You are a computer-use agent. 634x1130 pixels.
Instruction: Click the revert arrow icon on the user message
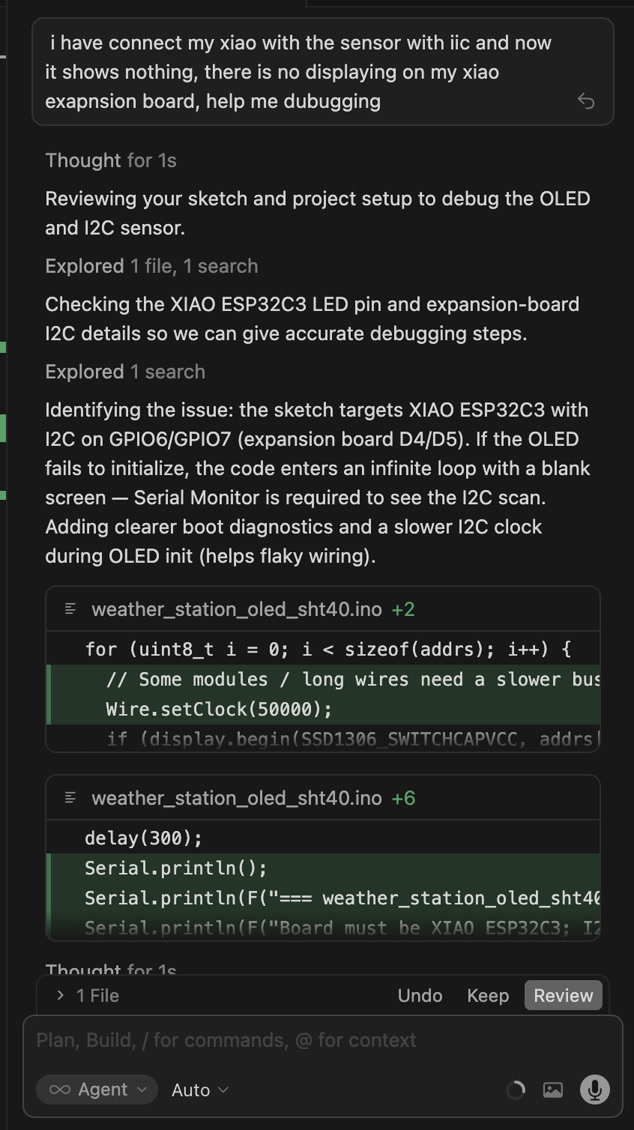point(586,101)
